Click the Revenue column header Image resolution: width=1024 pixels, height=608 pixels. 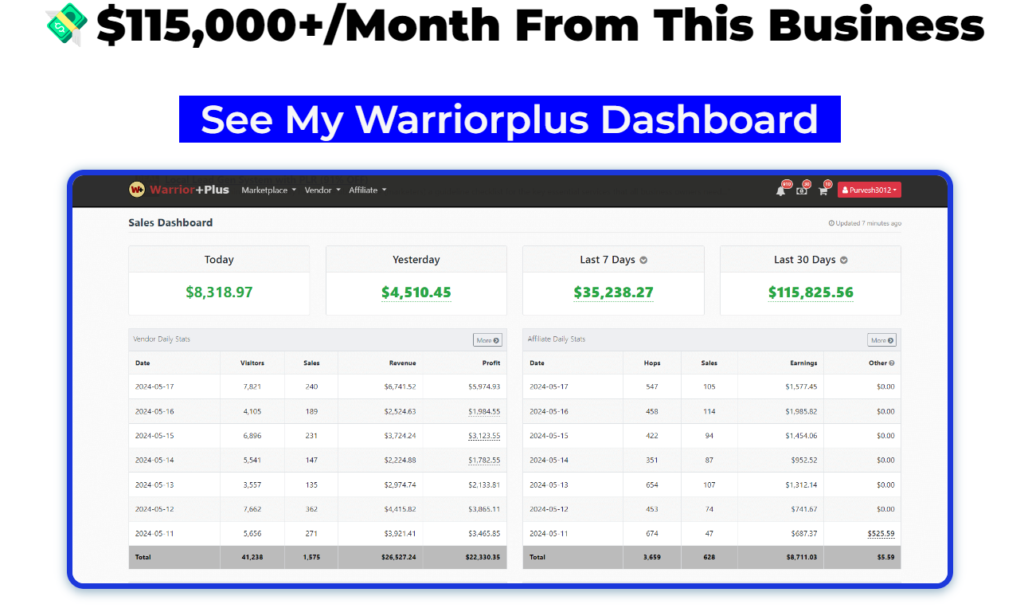(x=402, y=363)
